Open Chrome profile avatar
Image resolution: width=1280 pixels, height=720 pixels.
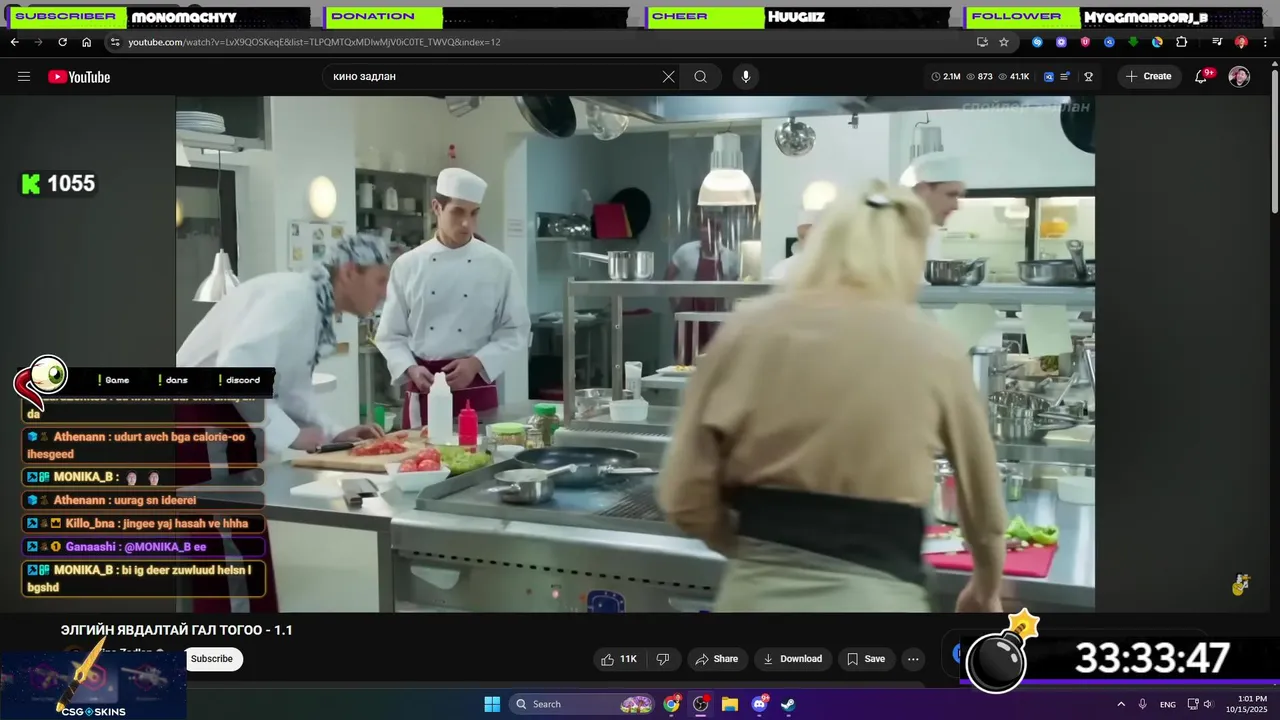pos(1241,42)
